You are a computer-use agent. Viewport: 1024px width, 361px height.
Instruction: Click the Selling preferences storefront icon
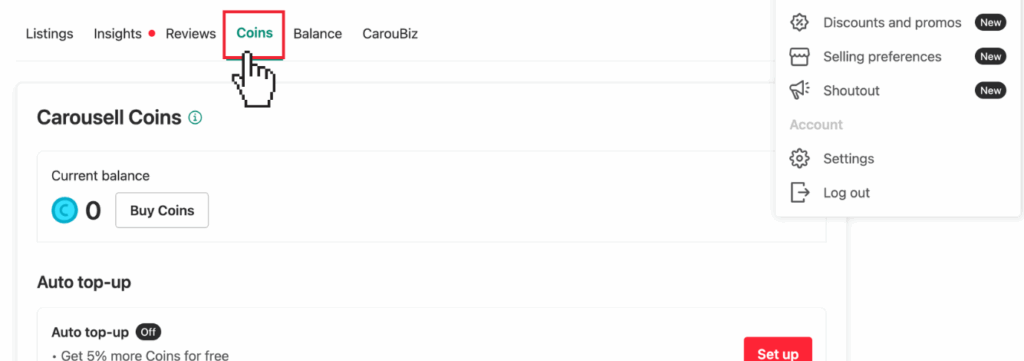pyautogui.click(x=799, y=57)
